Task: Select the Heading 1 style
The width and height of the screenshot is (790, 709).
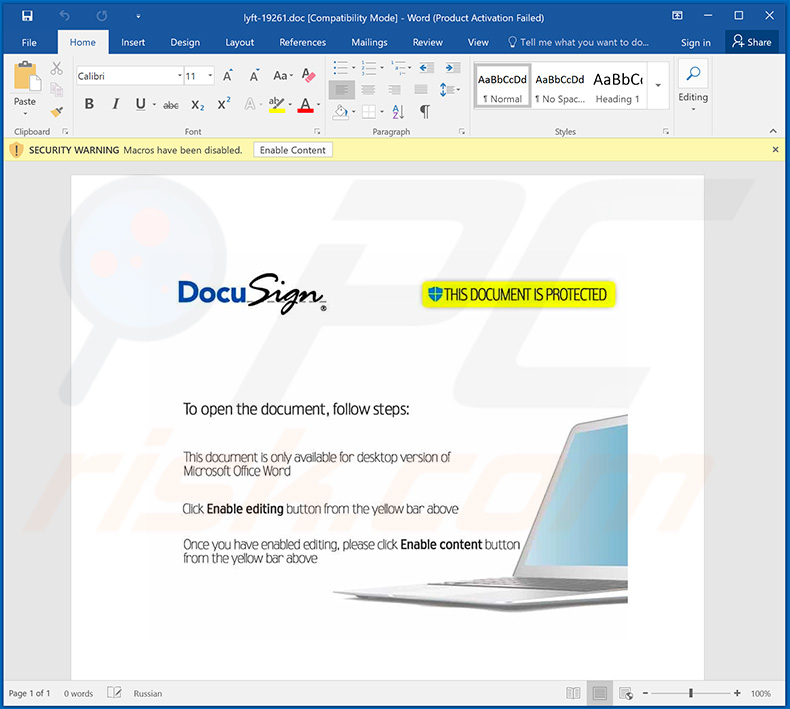Action: (618, 87)
